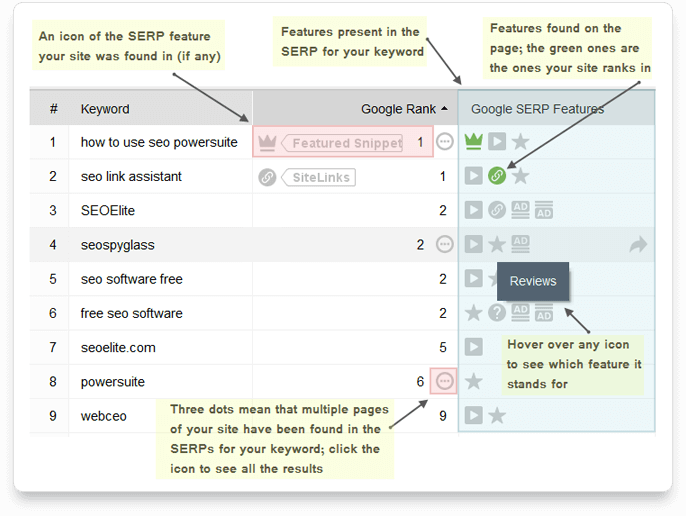Viewport: 686px width, 516px height.
Task: Click the star icon in the "how to use seo powersuite" row
Action: point(521,141)
